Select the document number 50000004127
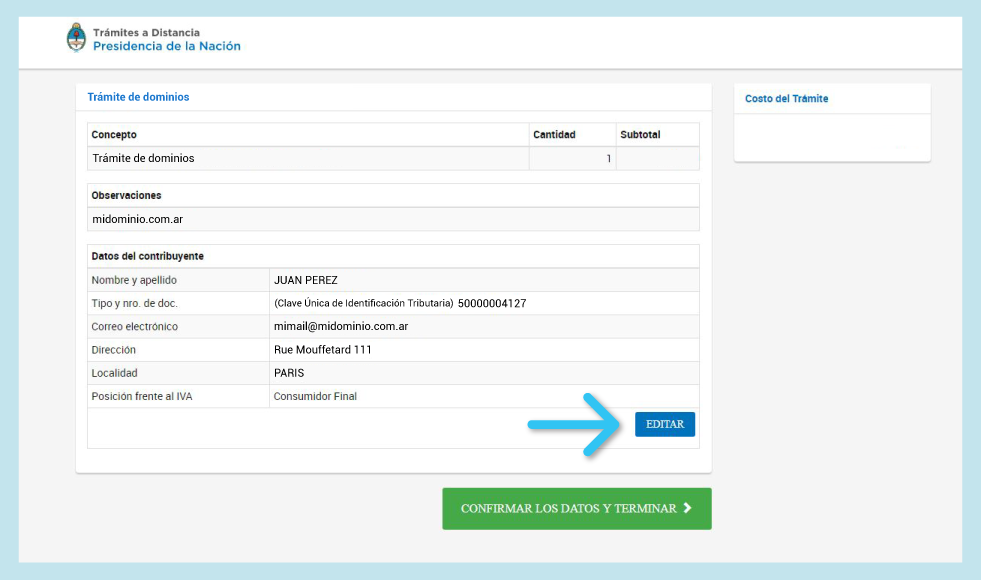 coord(492,303)
